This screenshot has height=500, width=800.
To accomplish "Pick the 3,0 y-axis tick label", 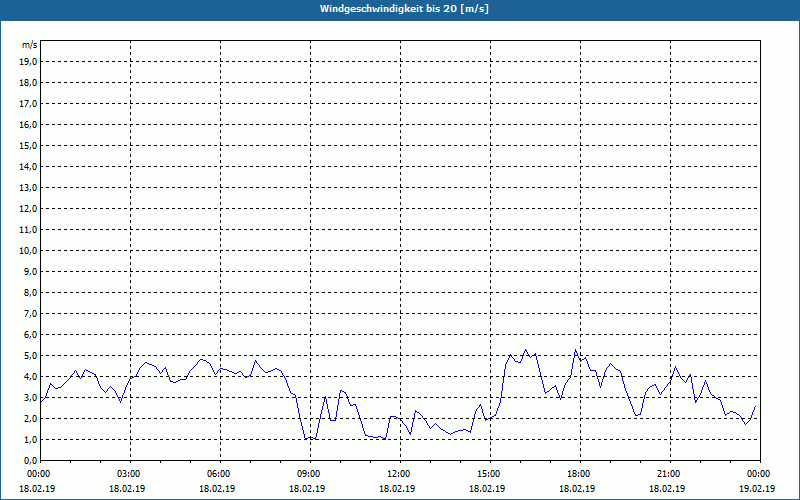I will (30, 397).
